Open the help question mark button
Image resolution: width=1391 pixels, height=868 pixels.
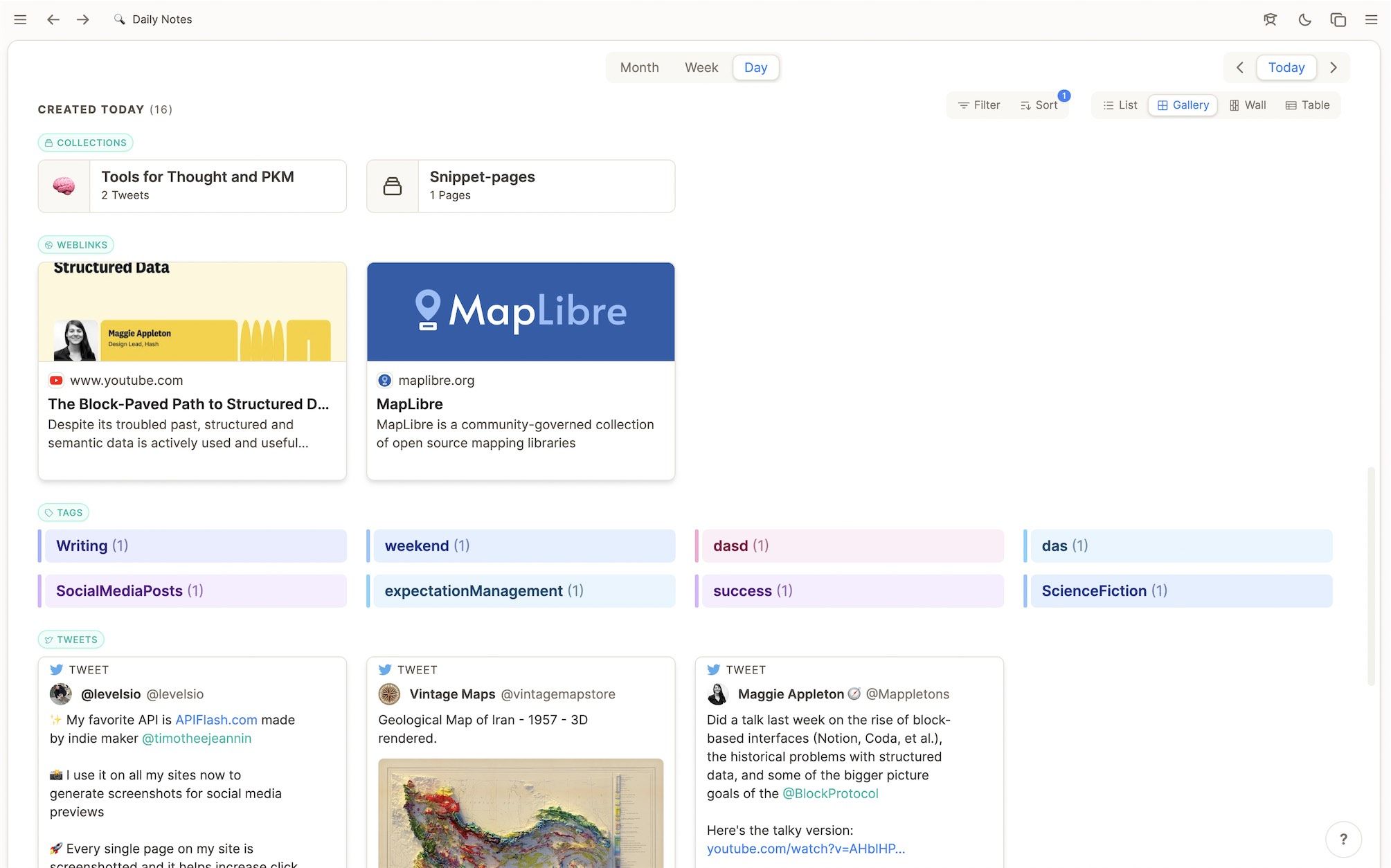point(1343,839)
